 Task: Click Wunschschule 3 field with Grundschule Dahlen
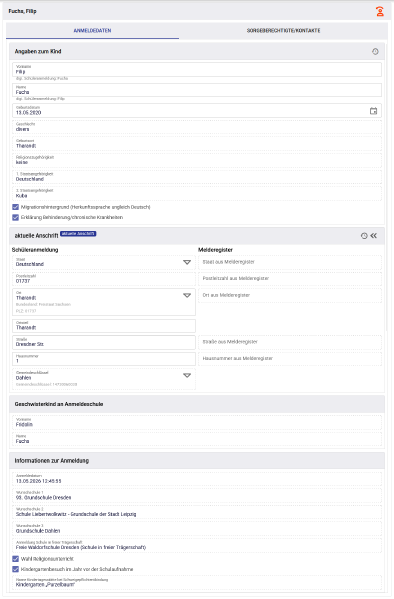pyautogui.click(x=197, y=529)
